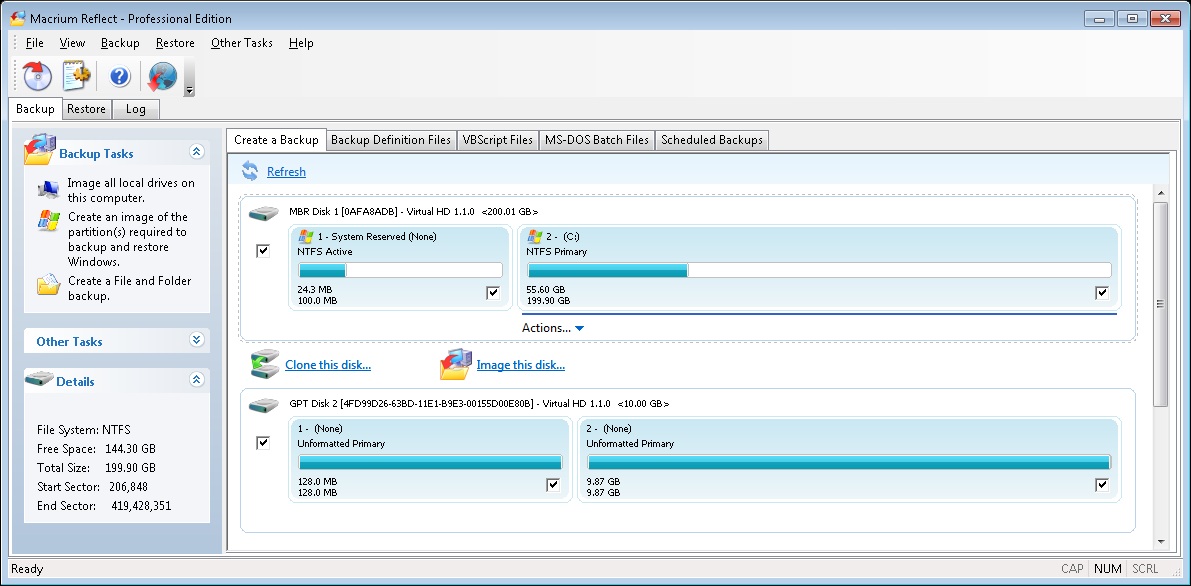Viewport: 1191px width, 586px height.
Task: Open the defaults settings notepad-gear toolbar icon
Action: point(77,76)
